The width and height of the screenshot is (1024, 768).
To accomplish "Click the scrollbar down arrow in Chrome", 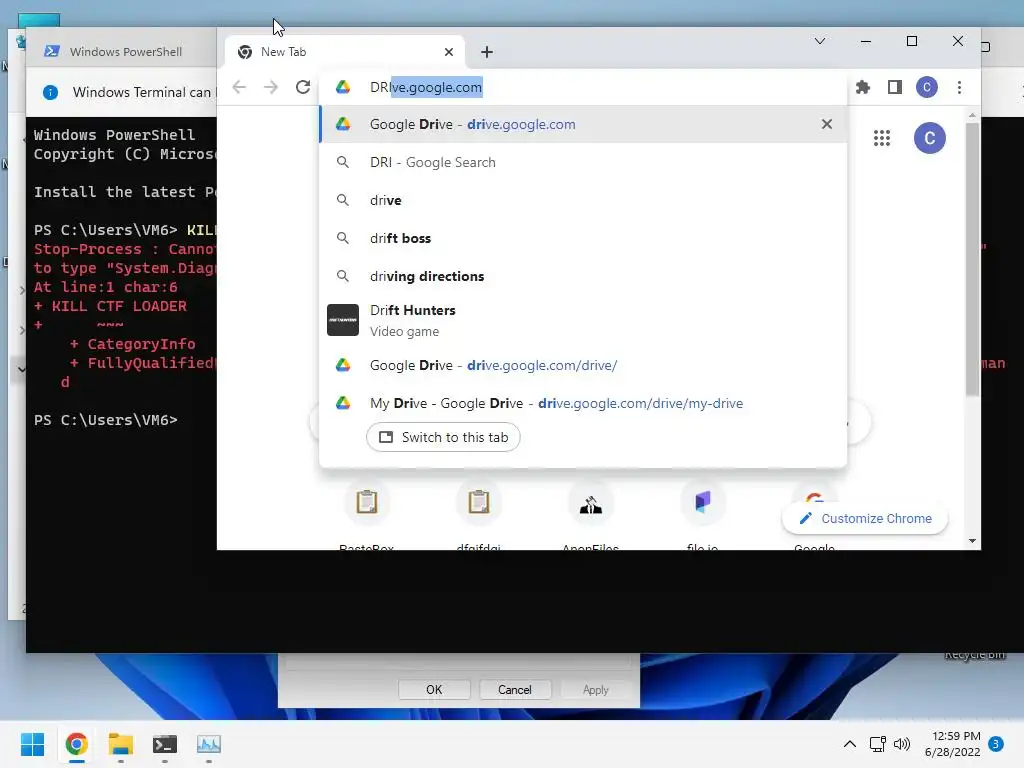I will tap(972, 541).
